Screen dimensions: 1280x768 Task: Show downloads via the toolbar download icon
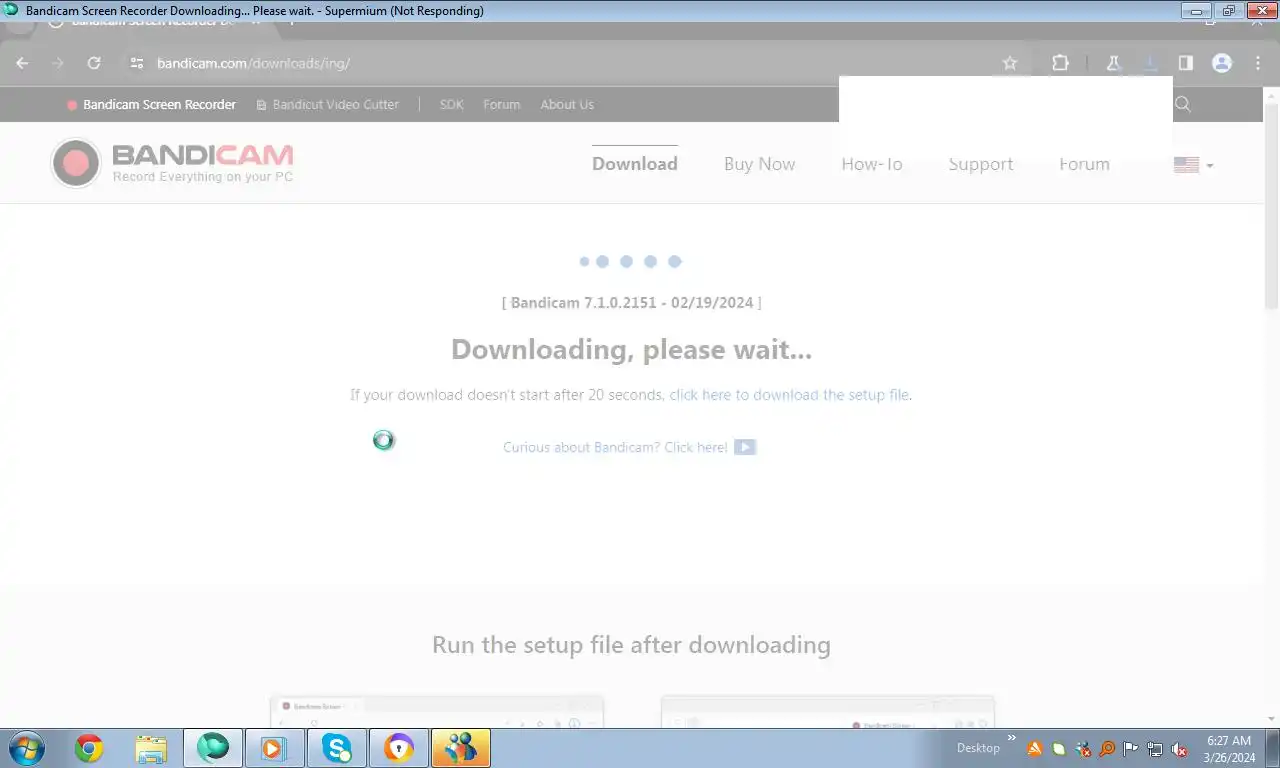pyautogui.click(x=1151, y=63)
